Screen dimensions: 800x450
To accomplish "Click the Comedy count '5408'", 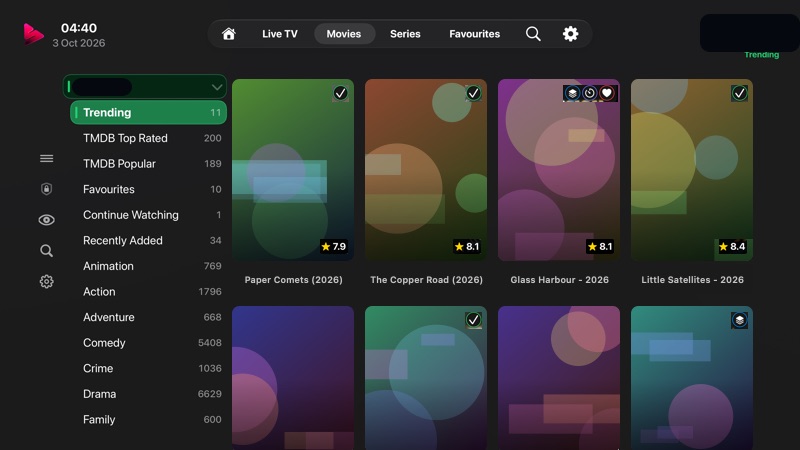I will point(210,343).
